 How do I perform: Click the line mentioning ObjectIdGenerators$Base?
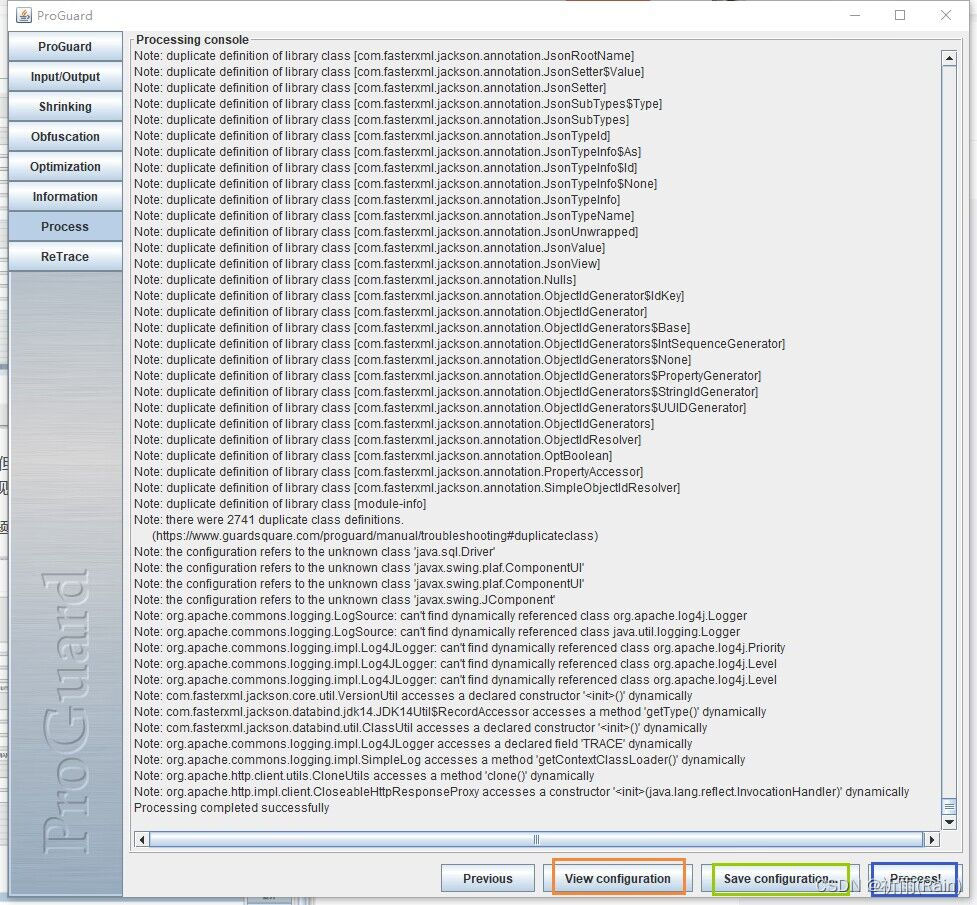coord(412,328)
